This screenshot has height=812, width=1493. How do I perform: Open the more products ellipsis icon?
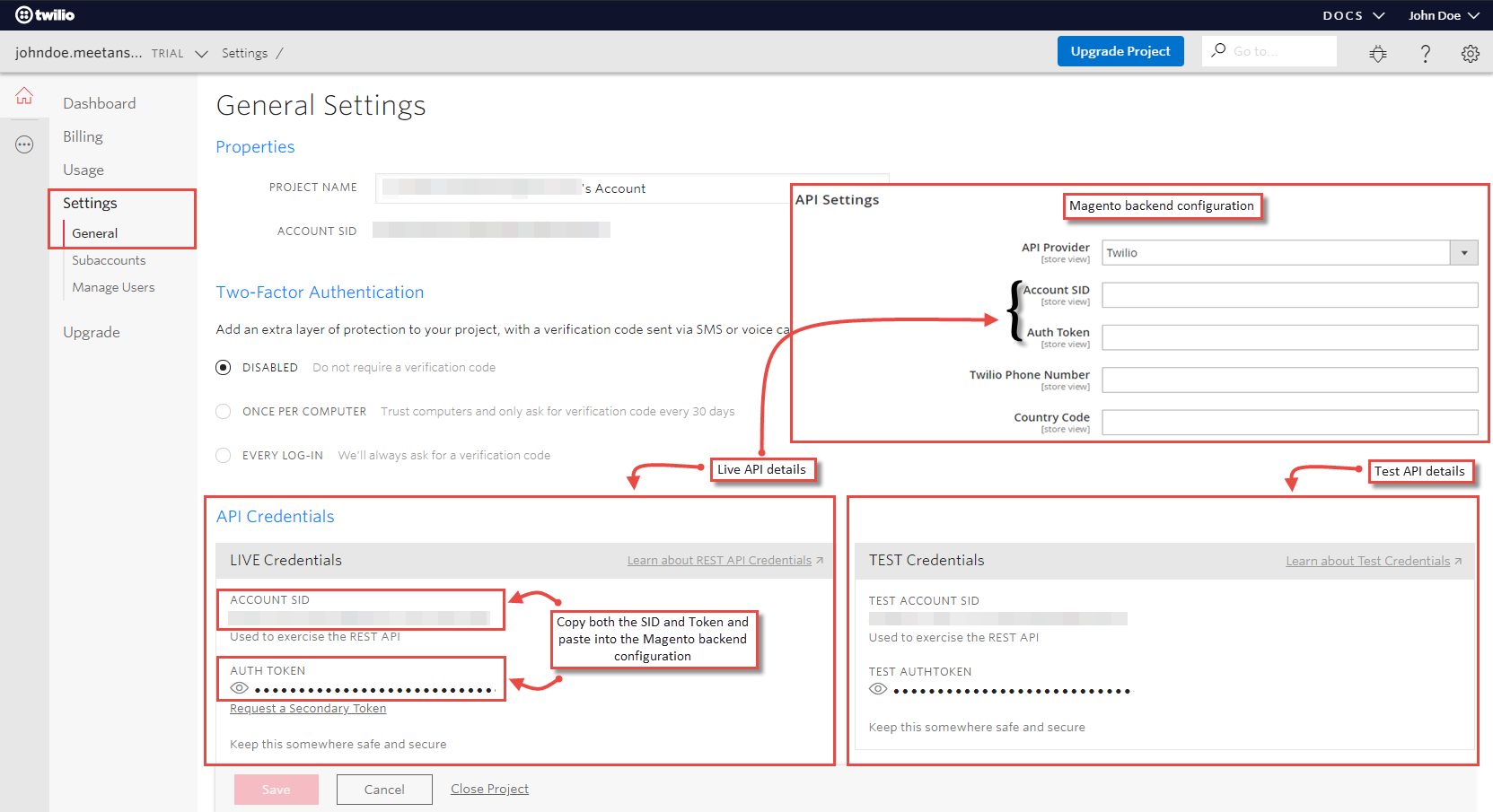[x=24, y=144]
